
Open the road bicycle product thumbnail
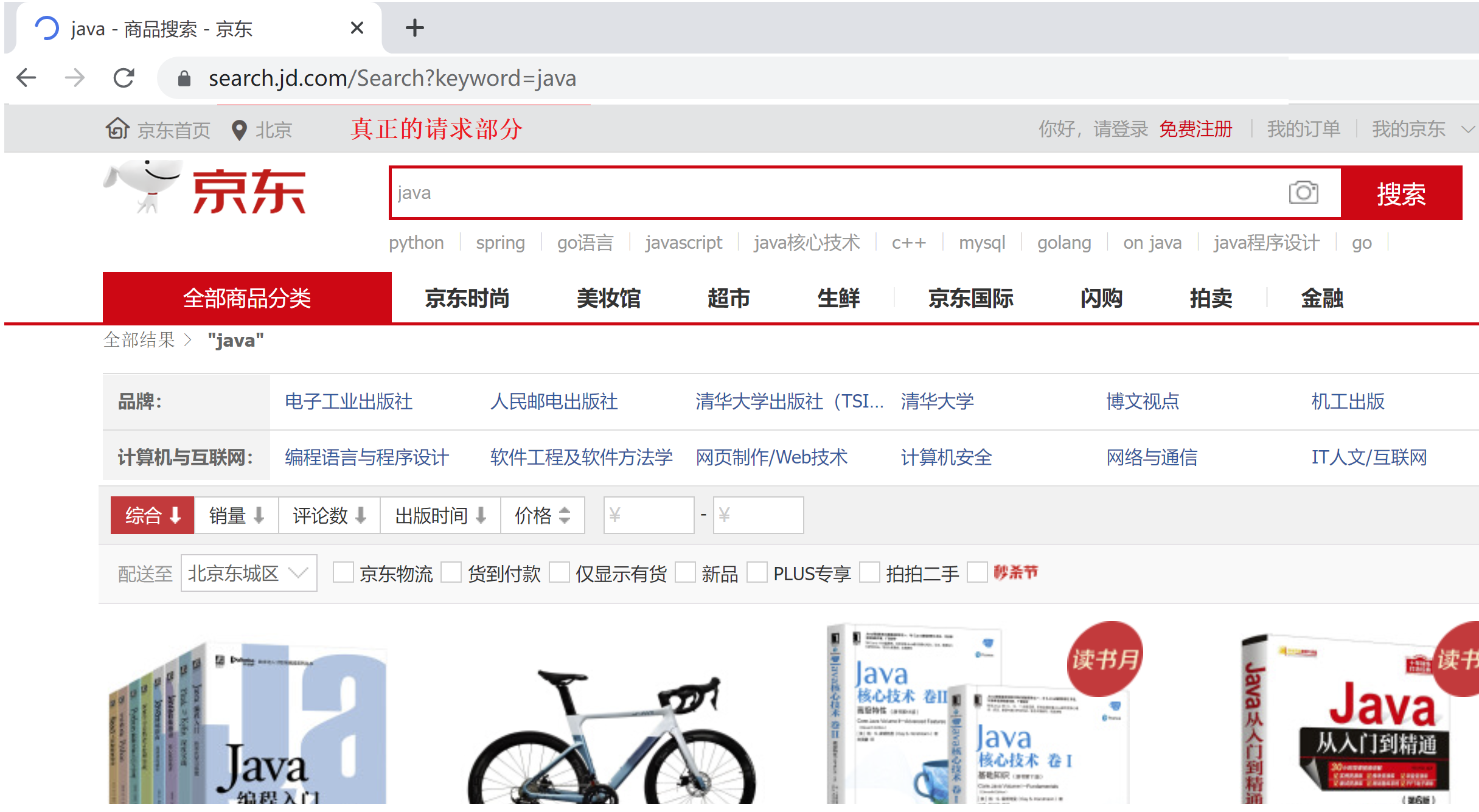(x=611, y=737)
